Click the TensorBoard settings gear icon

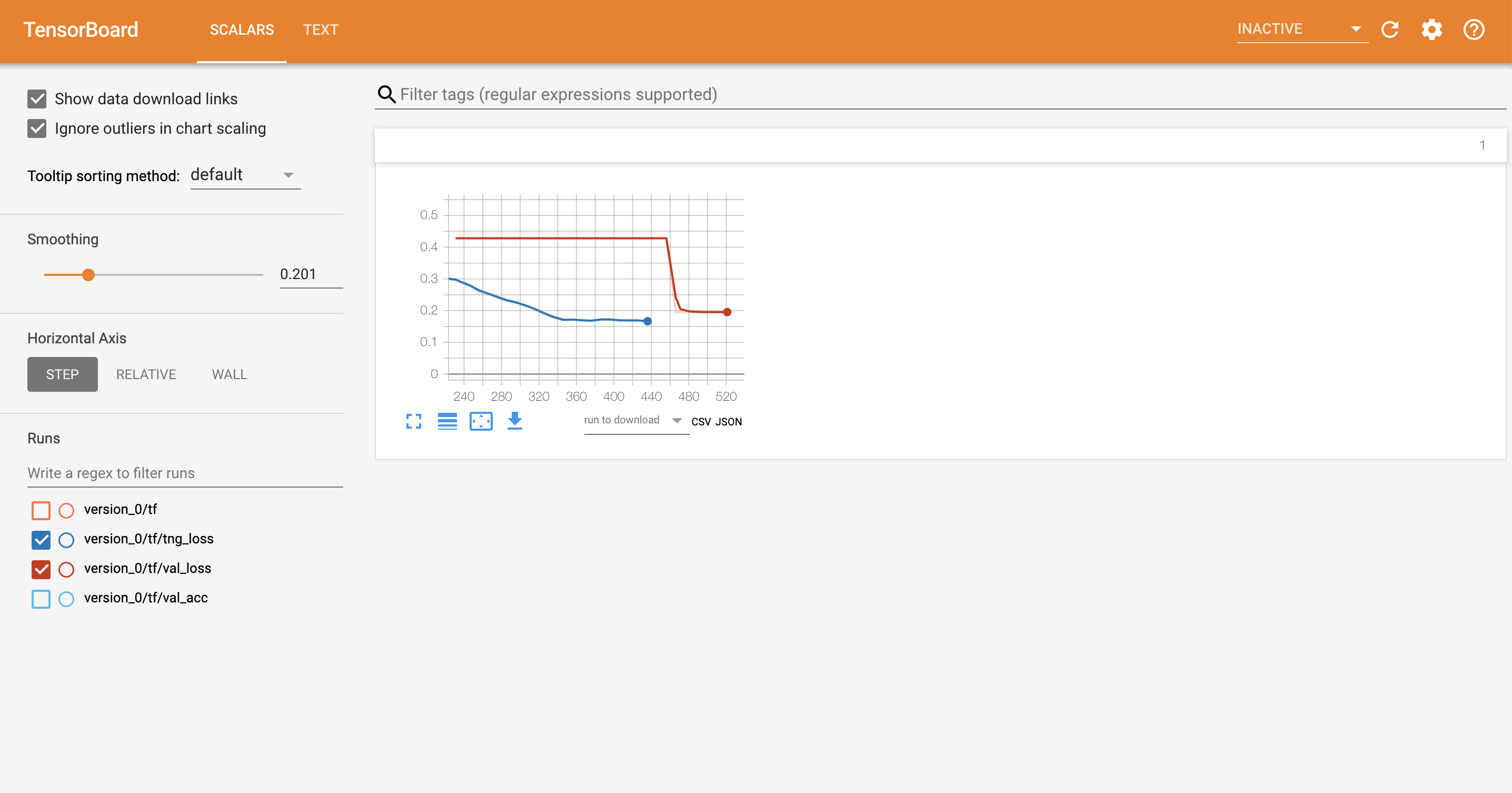[1432, 29]
